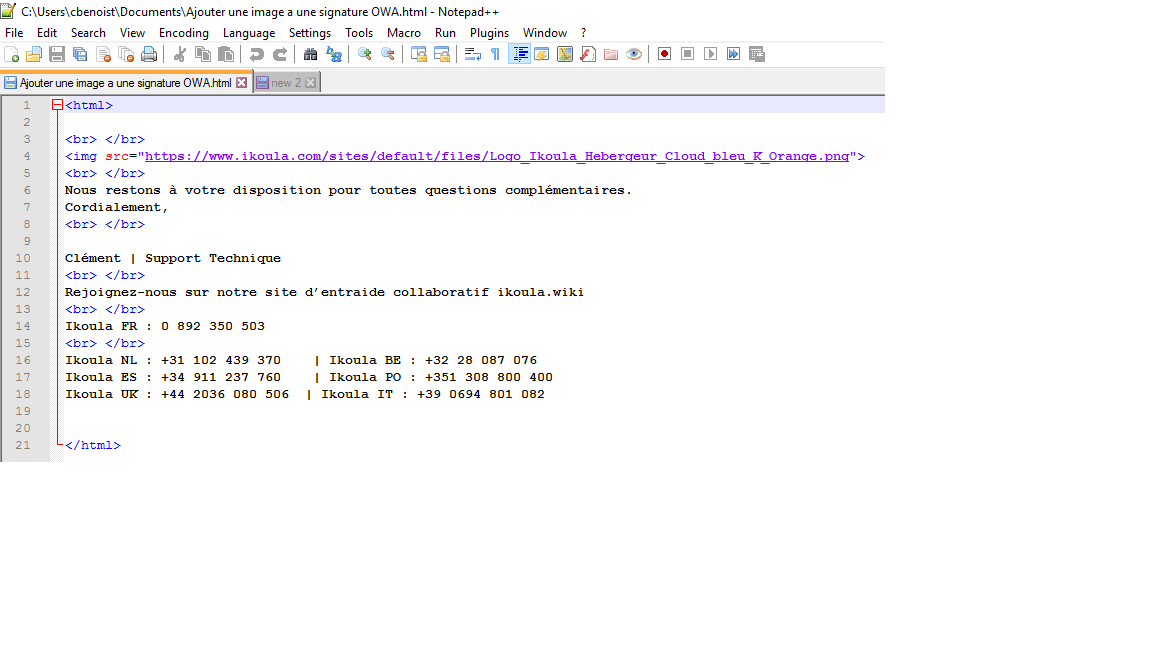1152x648 pixels.
Task: Open Find with binoculars icon
Action: pyautogui.click(x=311, y=54)
